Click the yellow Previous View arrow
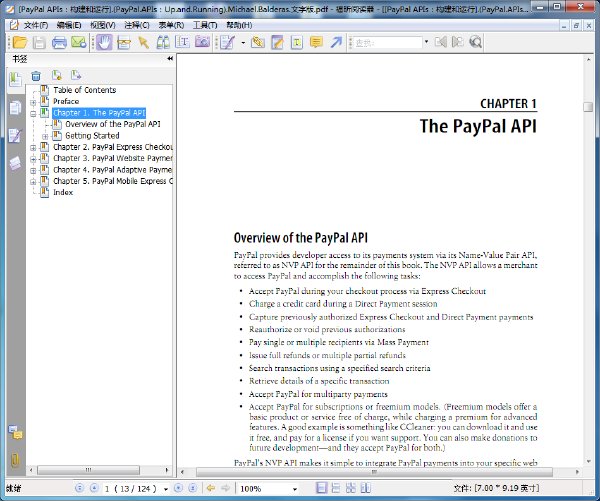The height and width of the screenshot is (501, 600). point(210,488)
